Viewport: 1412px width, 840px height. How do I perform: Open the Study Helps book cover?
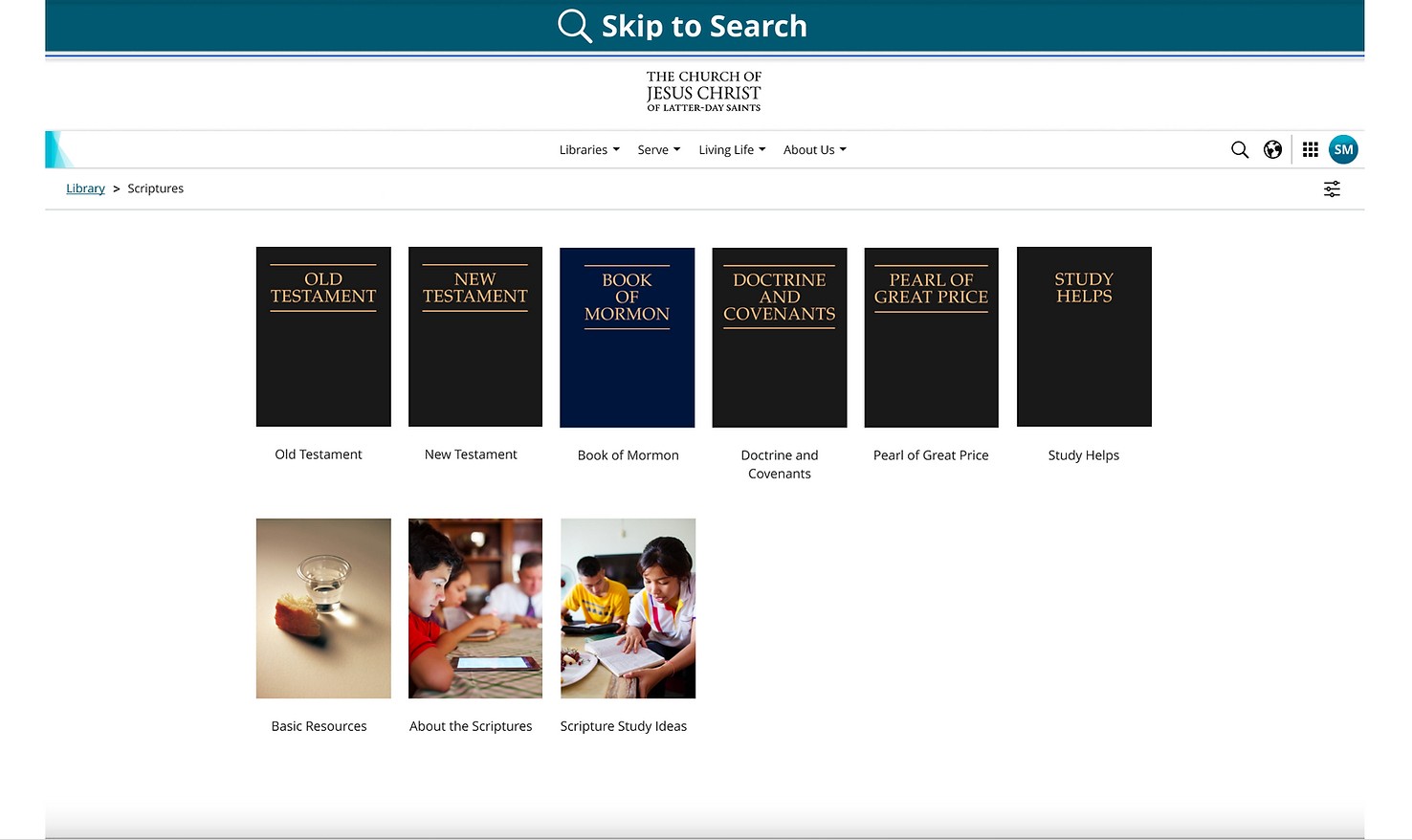click(x=1084, y=337)
